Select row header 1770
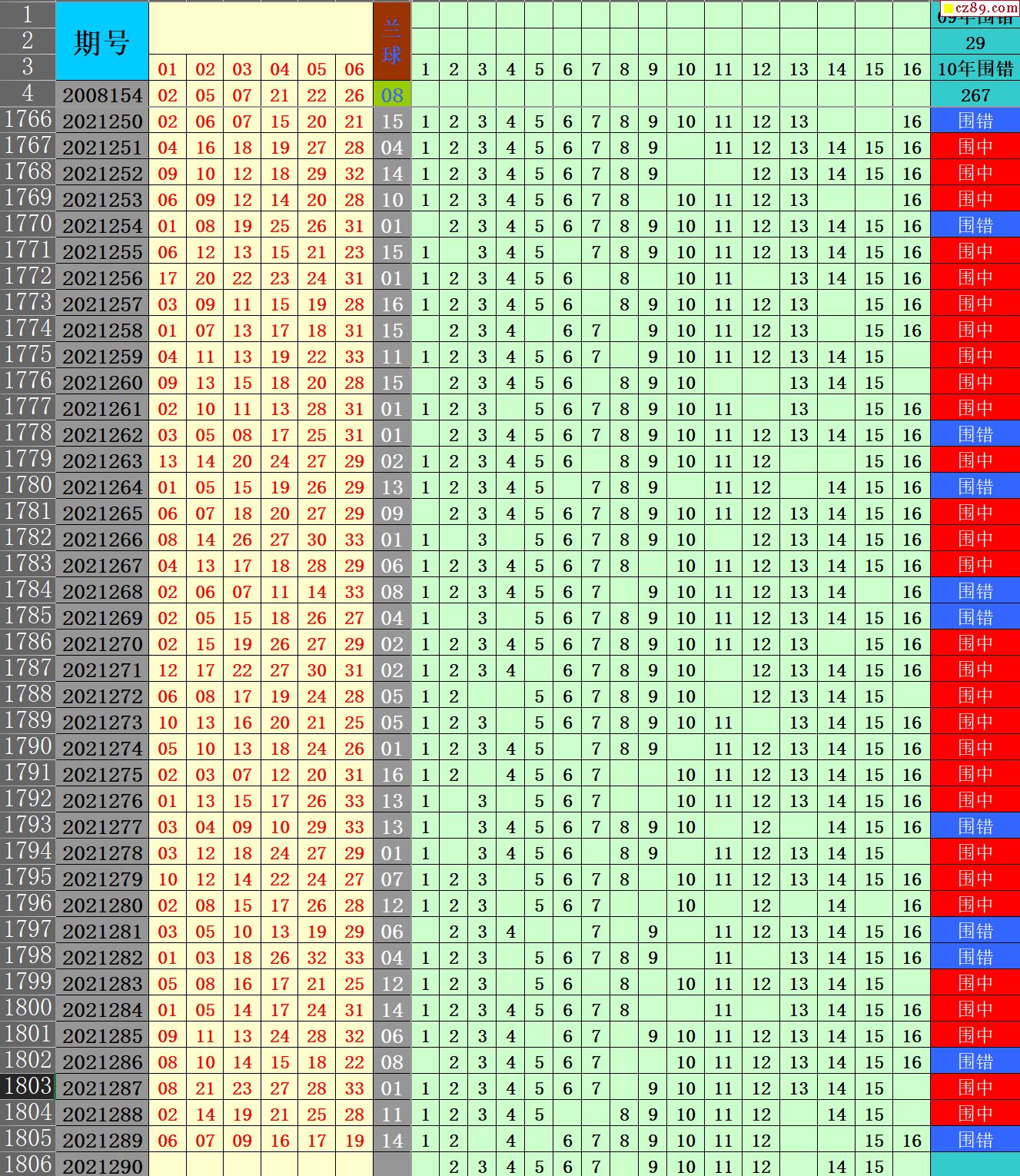The height and width of the screenshot is (1176, 1020). [28, 225]
